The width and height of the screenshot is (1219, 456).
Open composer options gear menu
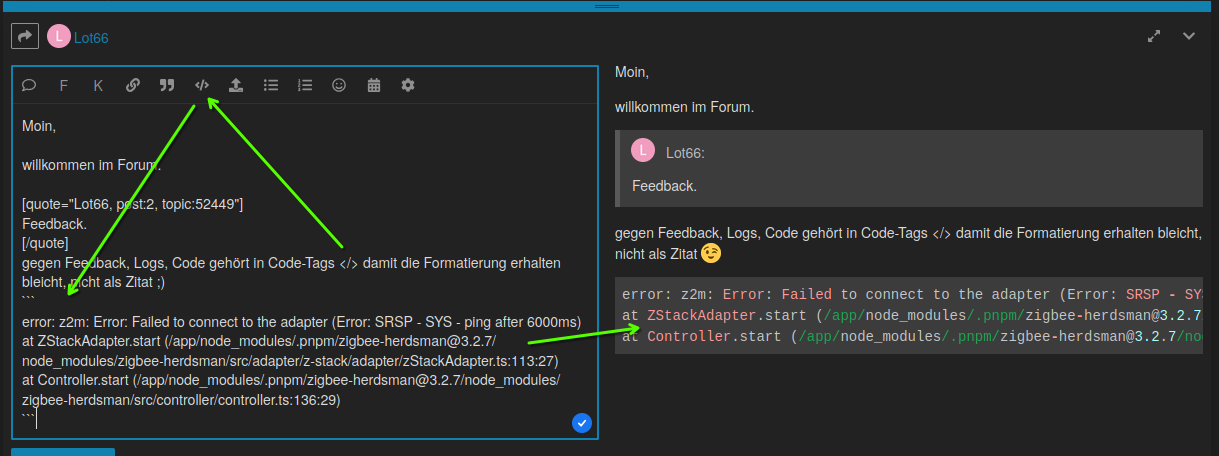click(408, 85)
